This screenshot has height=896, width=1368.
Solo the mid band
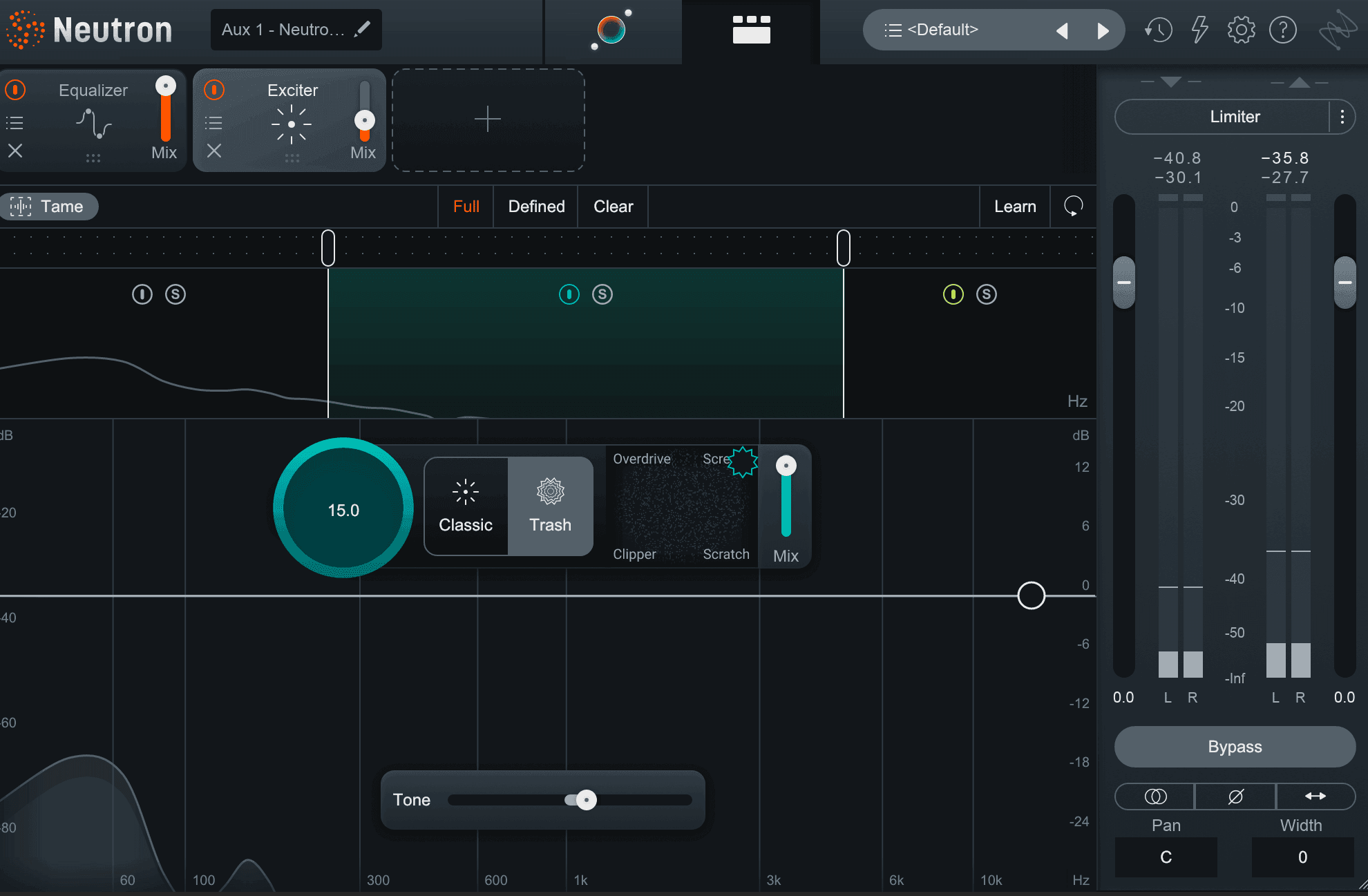(602, 294)
